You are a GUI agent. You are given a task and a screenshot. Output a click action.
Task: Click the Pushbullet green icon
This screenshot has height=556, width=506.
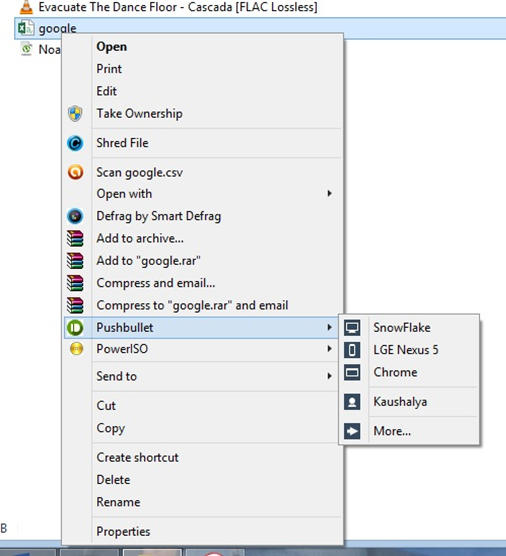pyautogui.click(x=75, y=327)
